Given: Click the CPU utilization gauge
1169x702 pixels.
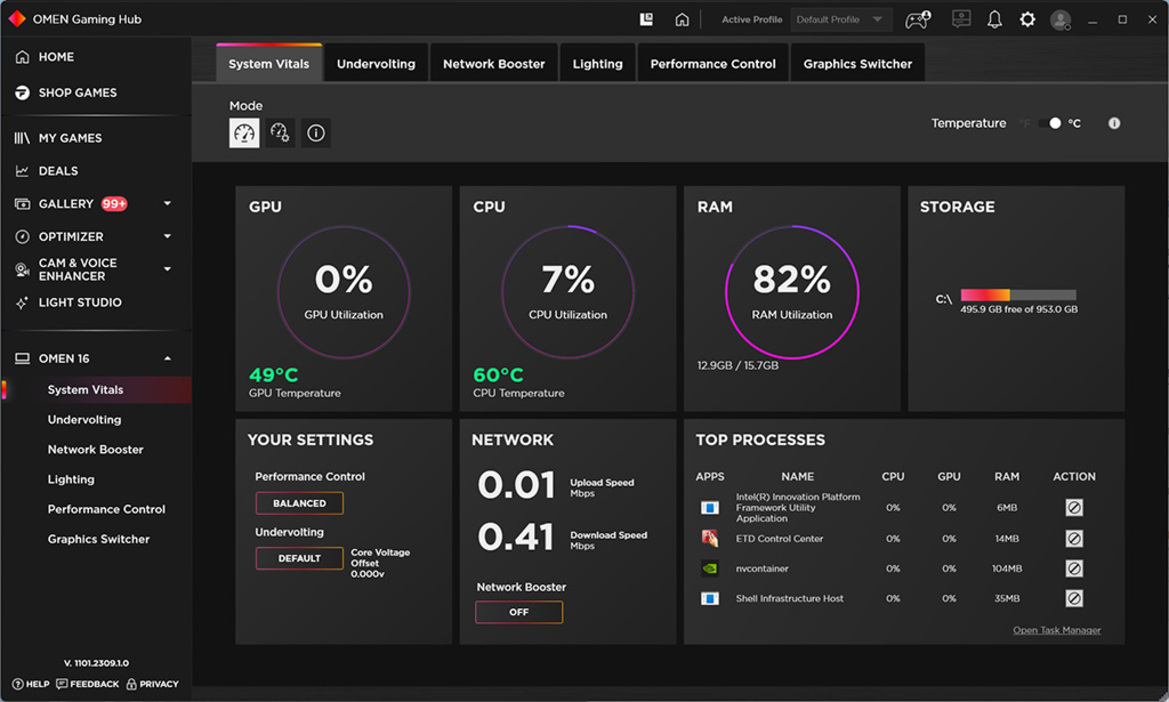Looking at the screenshot, I should (x=568, y=292).
